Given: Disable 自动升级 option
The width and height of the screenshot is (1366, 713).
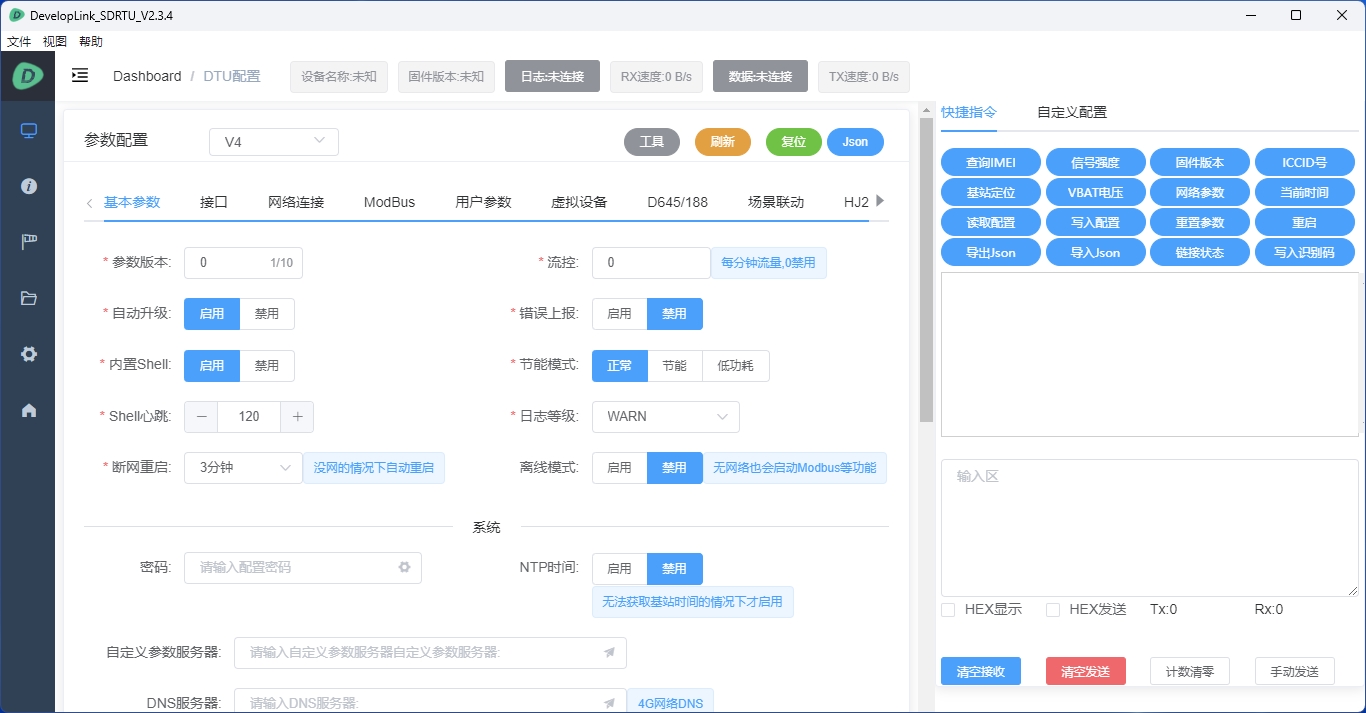Looking at the screenshot, I should pos(267,314).
